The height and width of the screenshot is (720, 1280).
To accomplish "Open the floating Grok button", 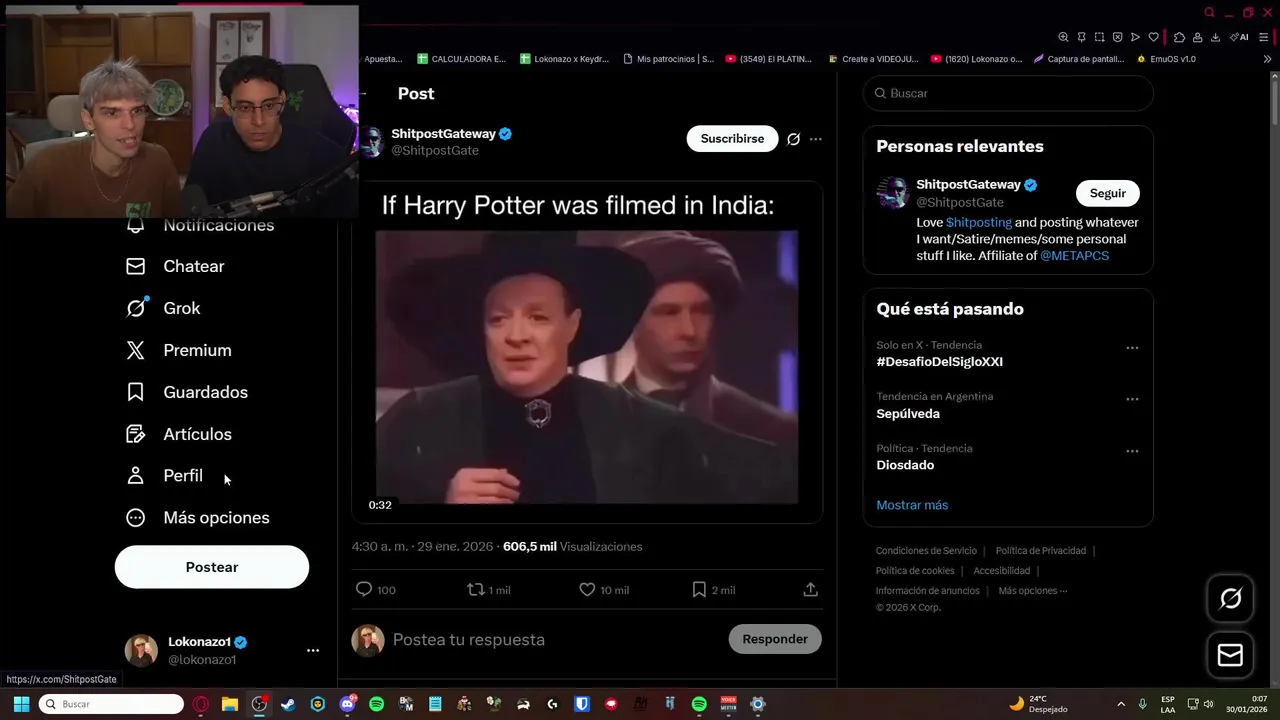I will (1231, 599).
